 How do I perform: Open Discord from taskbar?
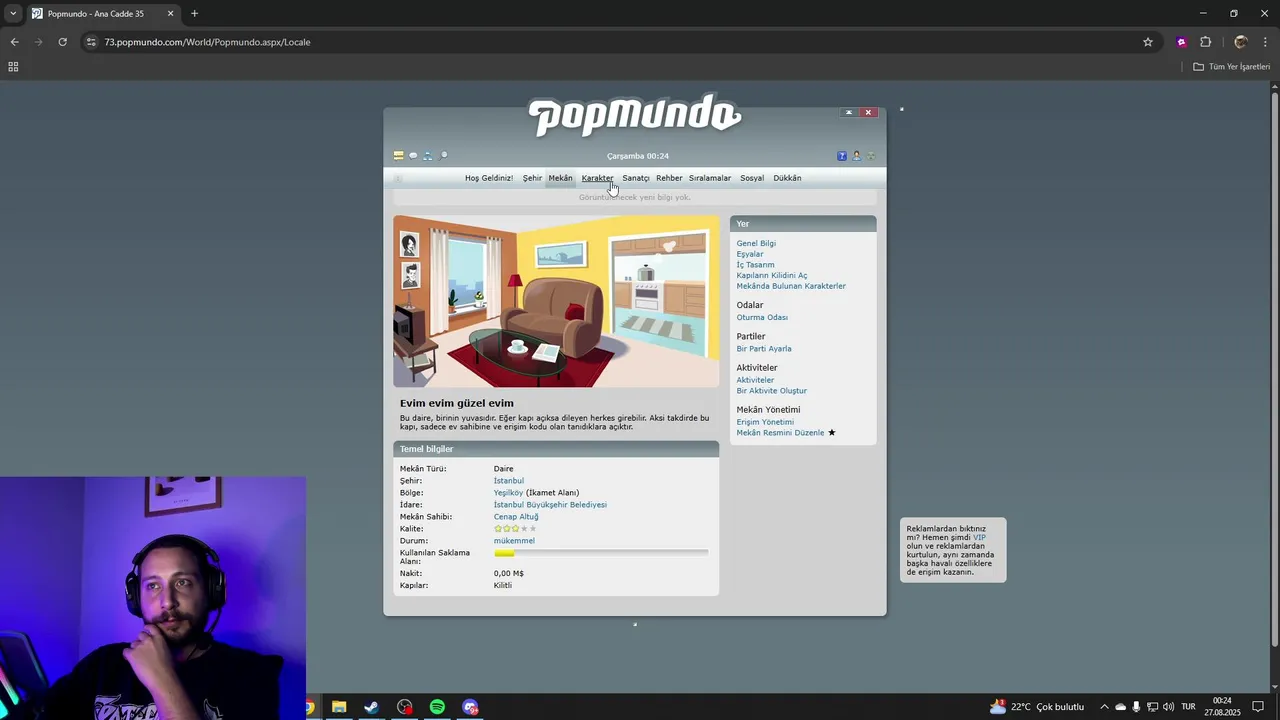(470, 707)
